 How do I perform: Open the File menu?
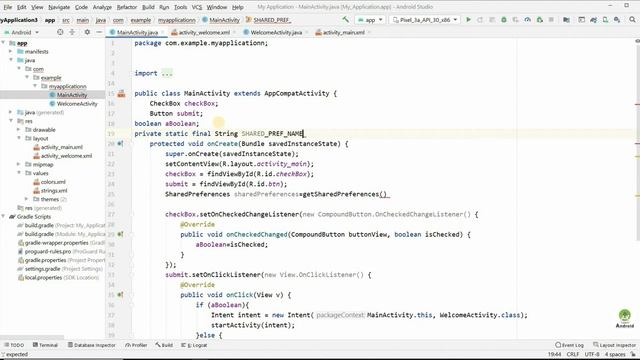pyautogui.click(x=8, y=7)
